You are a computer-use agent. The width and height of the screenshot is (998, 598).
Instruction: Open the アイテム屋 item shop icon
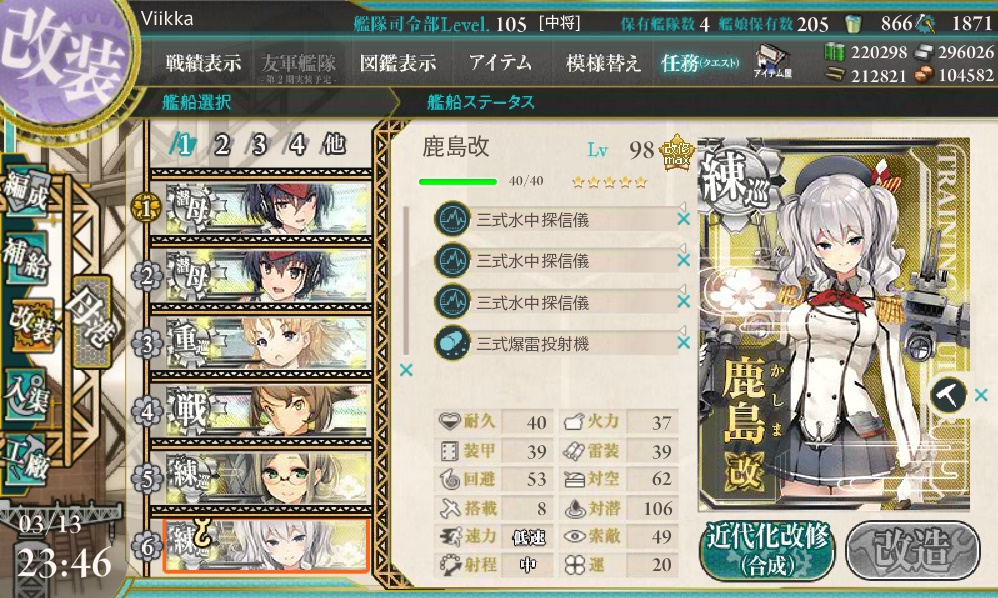pos(773,62)
